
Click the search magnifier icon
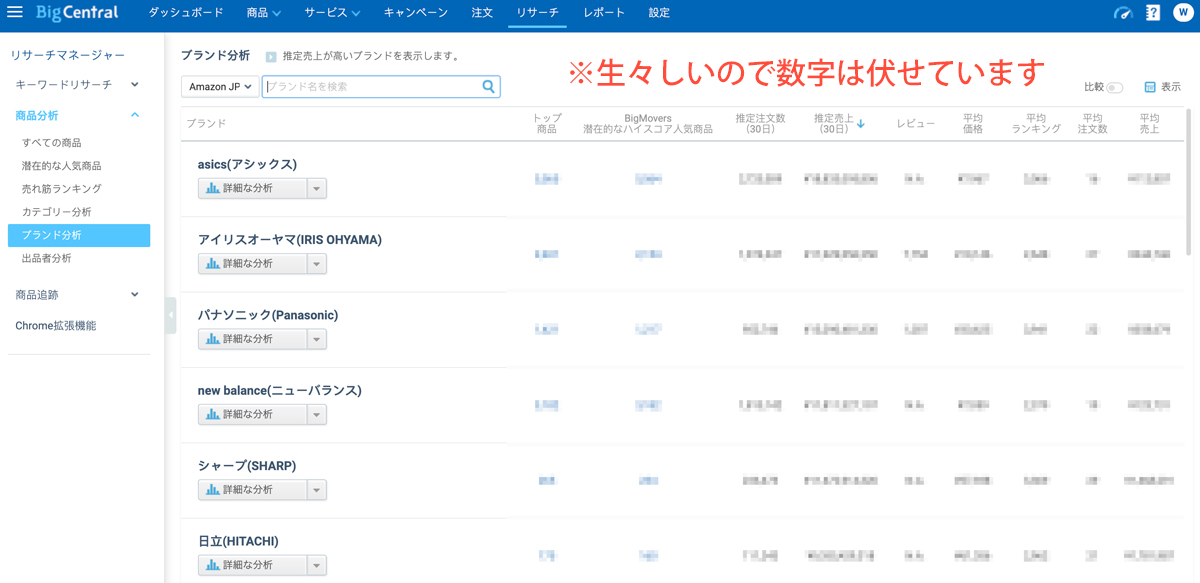[489, 87]
